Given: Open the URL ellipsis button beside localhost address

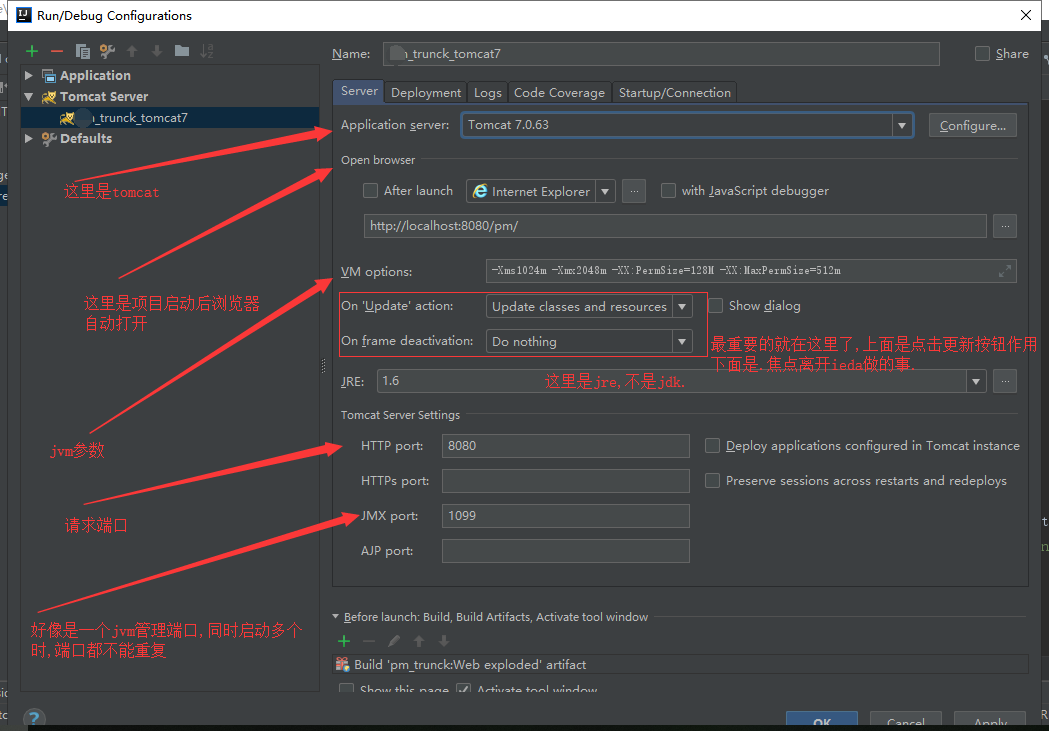Looking at the screenshot, I should pyautogui.click(x=1005, y=226).
